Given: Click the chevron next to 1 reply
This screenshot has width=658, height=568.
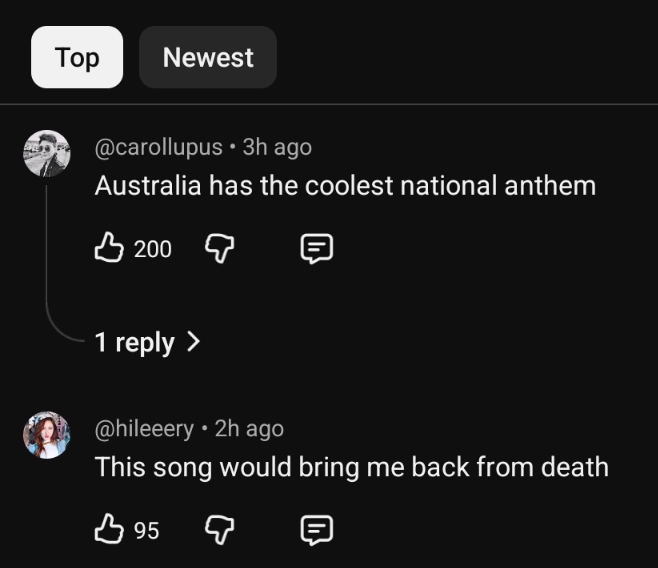Looking at the screenshot, I should pos(194,342).
